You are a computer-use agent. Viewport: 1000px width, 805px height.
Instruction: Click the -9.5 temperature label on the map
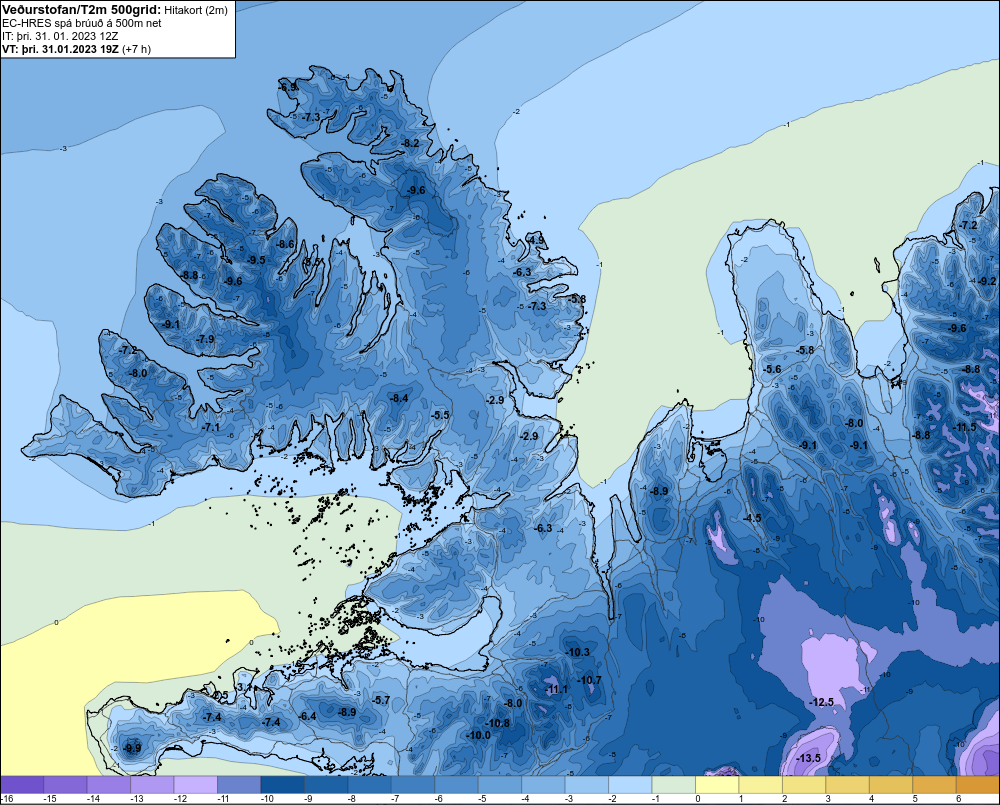tap(256, 260)
